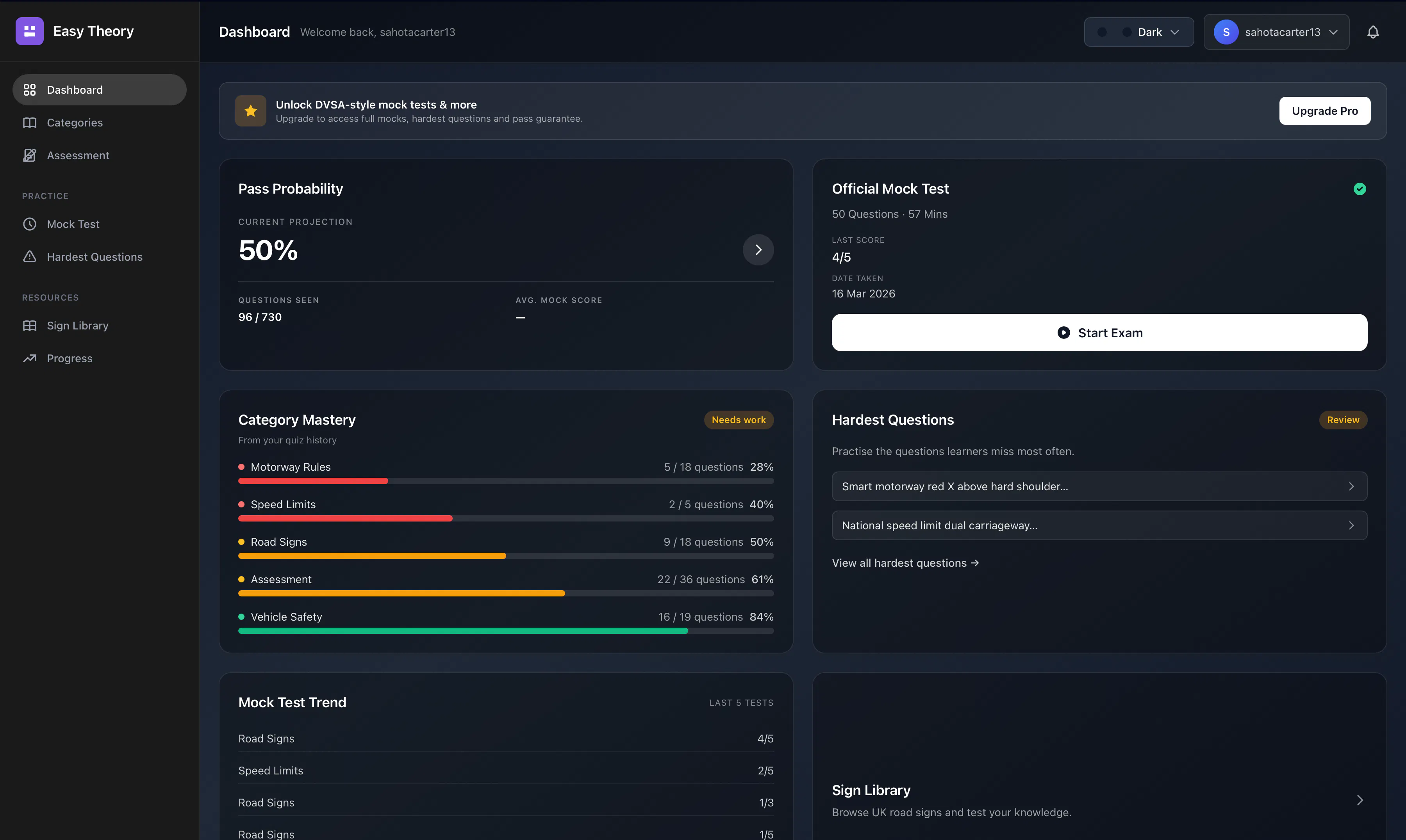Viewport: 1406px width, 840px height.
Task: Click the 16 Mar 2026 date taken
Action: (x=864, y=294)
